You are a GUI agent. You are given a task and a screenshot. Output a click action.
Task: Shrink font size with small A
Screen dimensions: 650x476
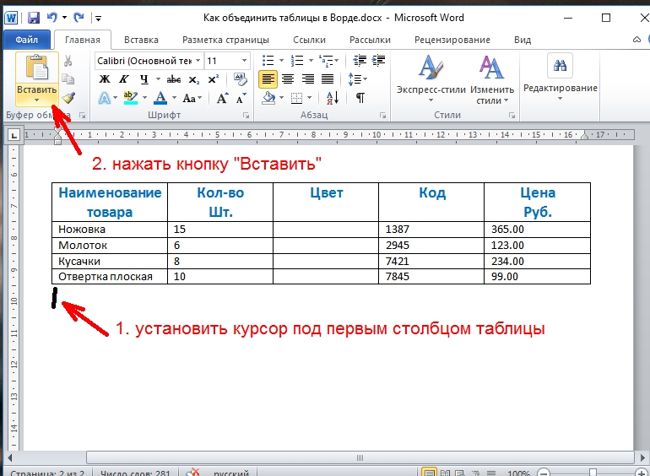(x=241, y=99)
